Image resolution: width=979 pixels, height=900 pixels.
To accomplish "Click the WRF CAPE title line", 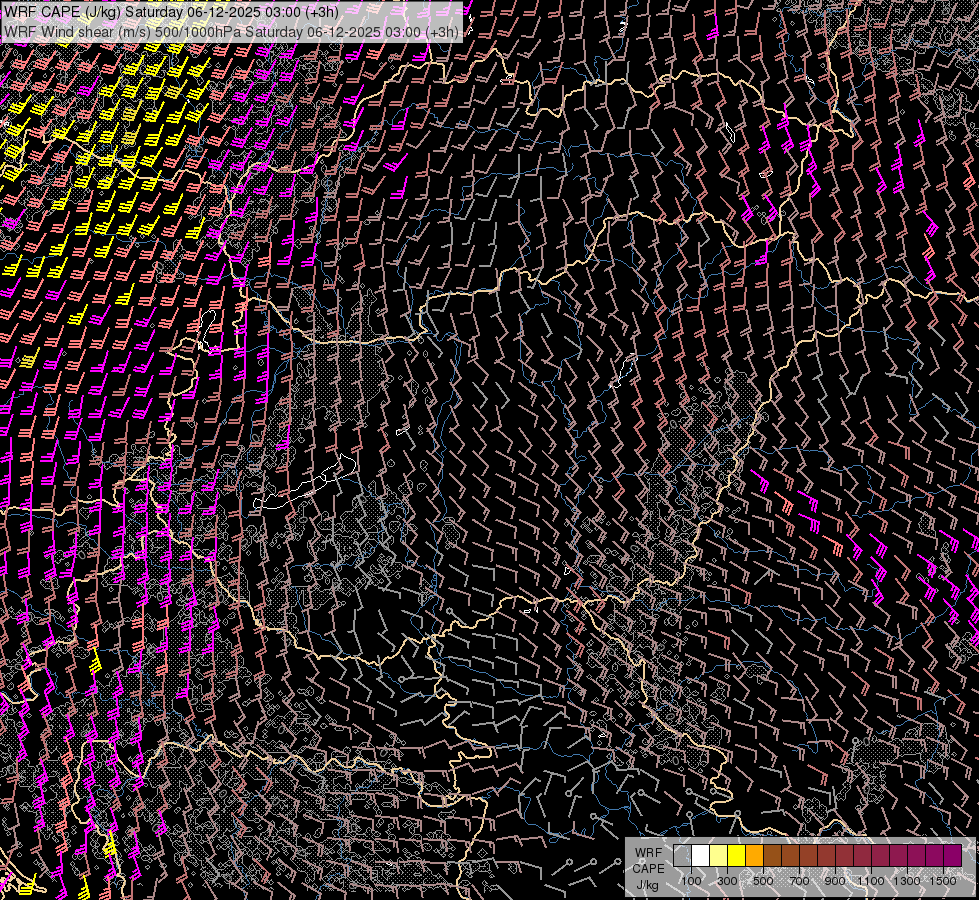I will pyautogui.click(x=171, y=12).
